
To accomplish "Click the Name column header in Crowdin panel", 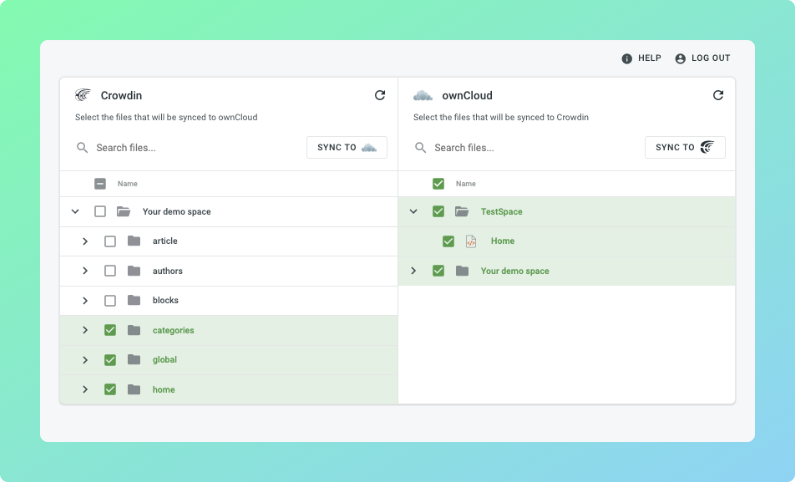I will coord(127,183).
